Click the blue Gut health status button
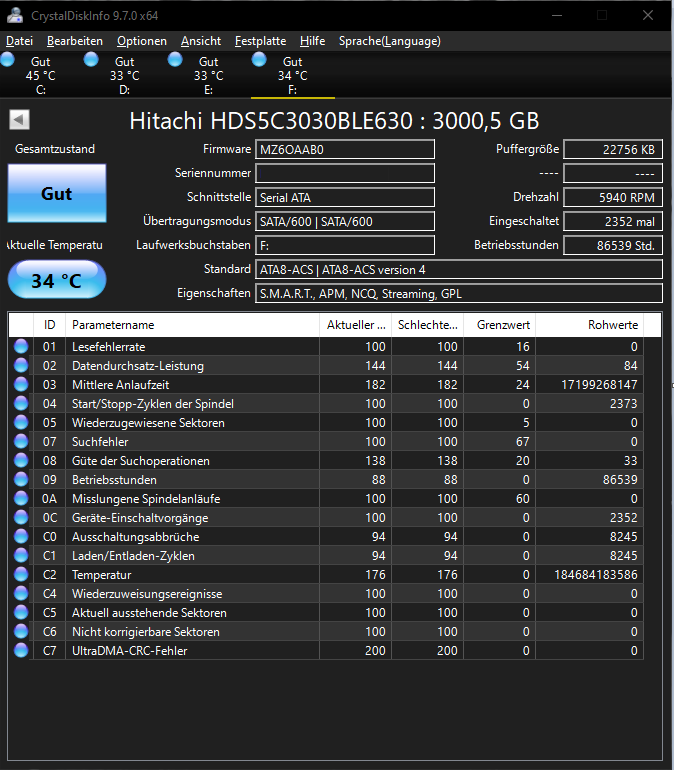The image size is (674, 770). 57,193
